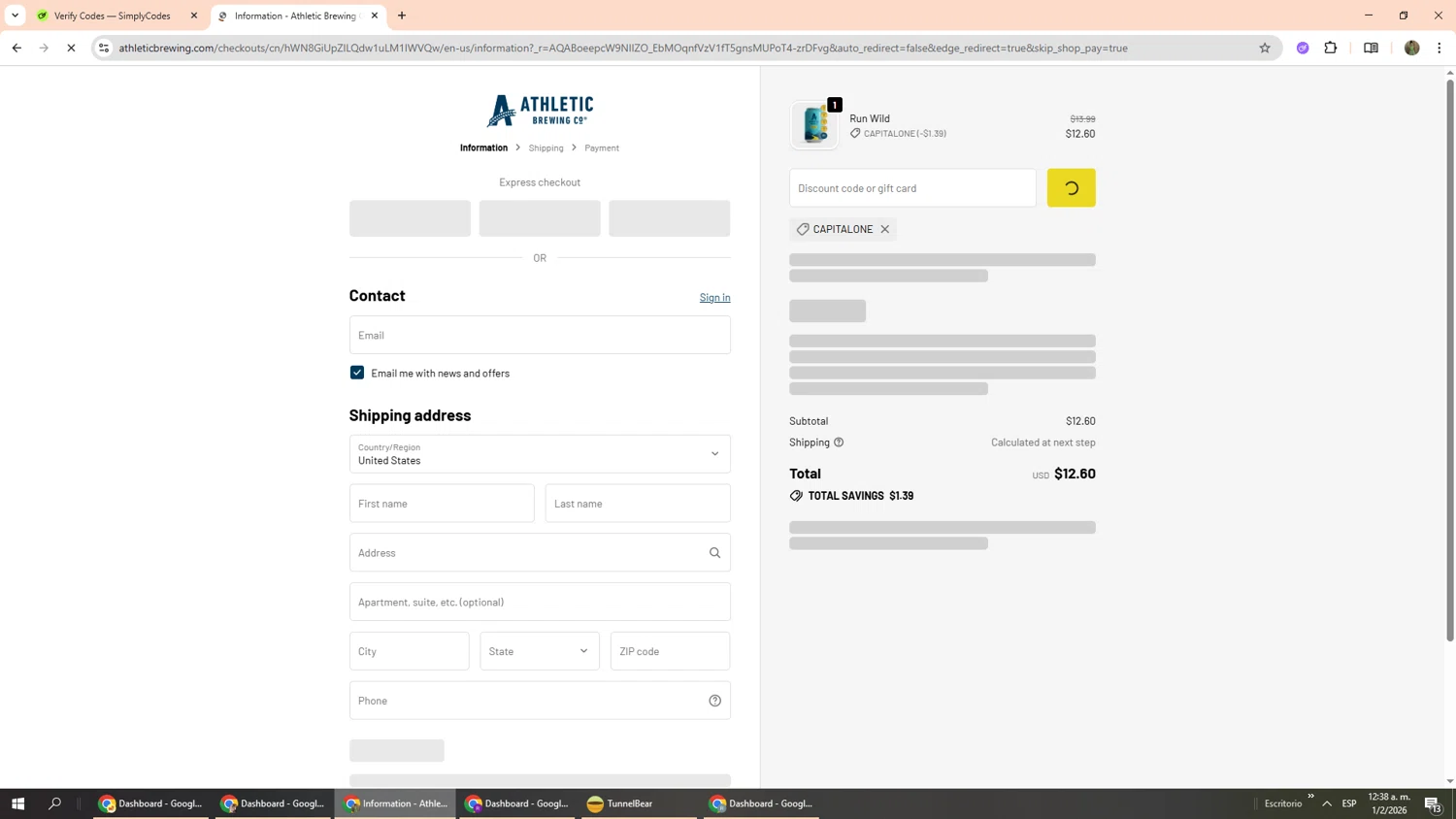This screenshot has width=1456, height=819.
Task: Click the yellow discount apply button
Action: coord(1071,188)
